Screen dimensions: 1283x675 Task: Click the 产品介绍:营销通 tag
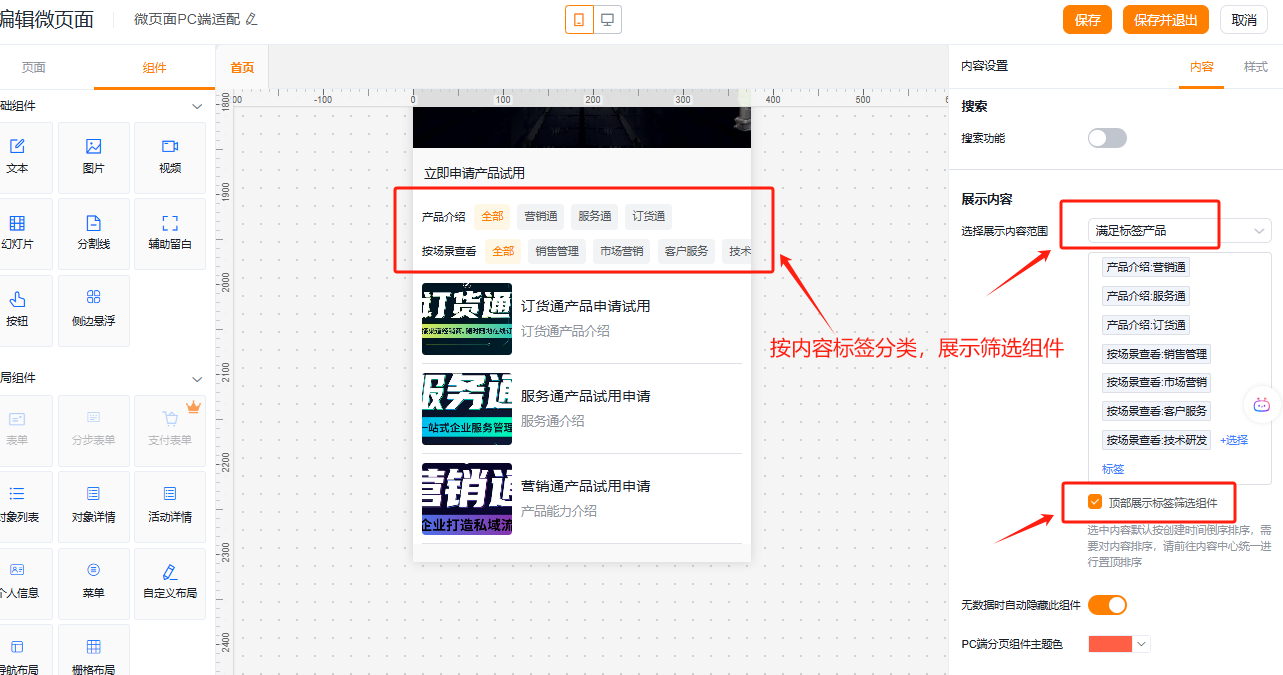point(1146,268)
